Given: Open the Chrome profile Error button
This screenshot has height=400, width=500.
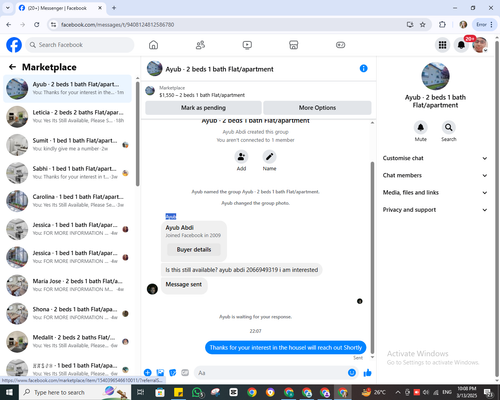Looking at the screenshot, I should point(485,25).
